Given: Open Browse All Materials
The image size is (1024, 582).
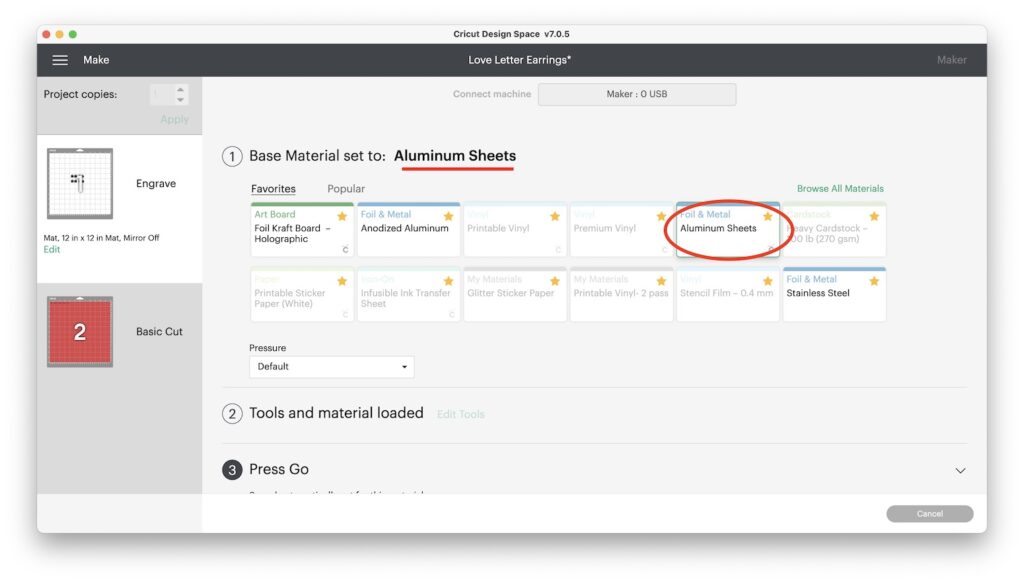Looking at the screenshot, I should 840,189.
